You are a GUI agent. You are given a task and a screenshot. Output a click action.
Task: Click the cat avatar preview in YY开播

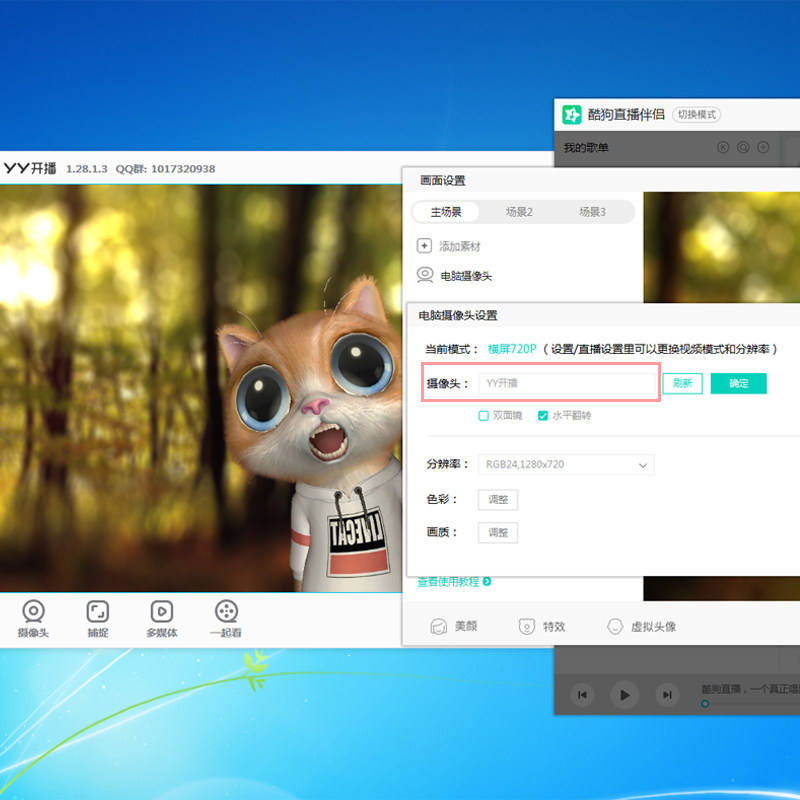coord(201,388)
